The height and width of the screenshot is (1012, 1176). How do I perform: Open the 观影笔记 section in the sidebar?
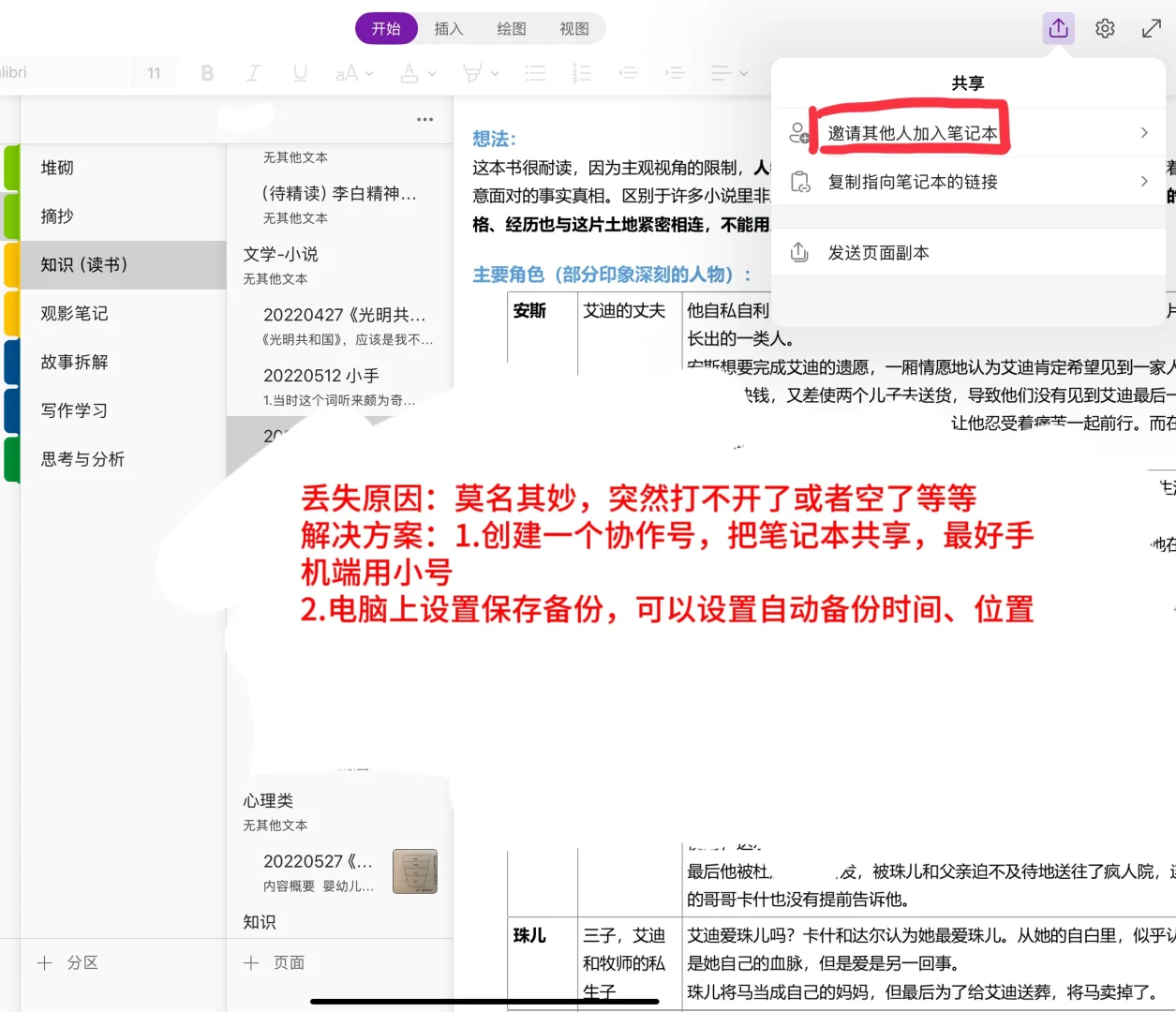coord(74,313)
